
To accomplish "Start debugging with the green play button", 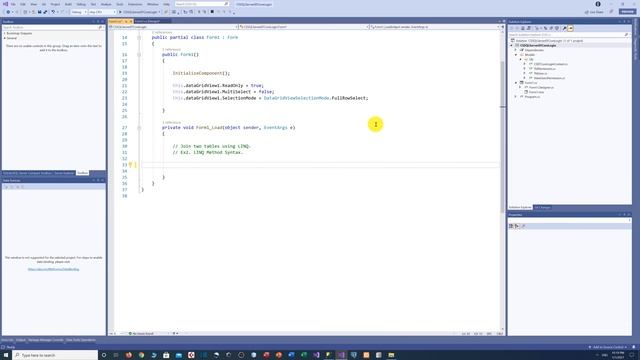I will [120, 12].
